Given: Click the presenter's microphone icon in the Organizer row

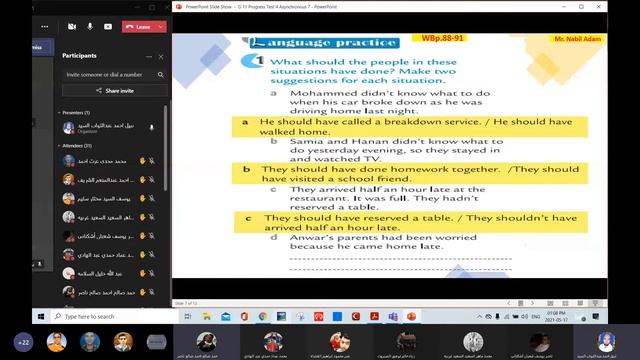Looking at the screenshot, I should pyautogui.click(x=151, y=127).
